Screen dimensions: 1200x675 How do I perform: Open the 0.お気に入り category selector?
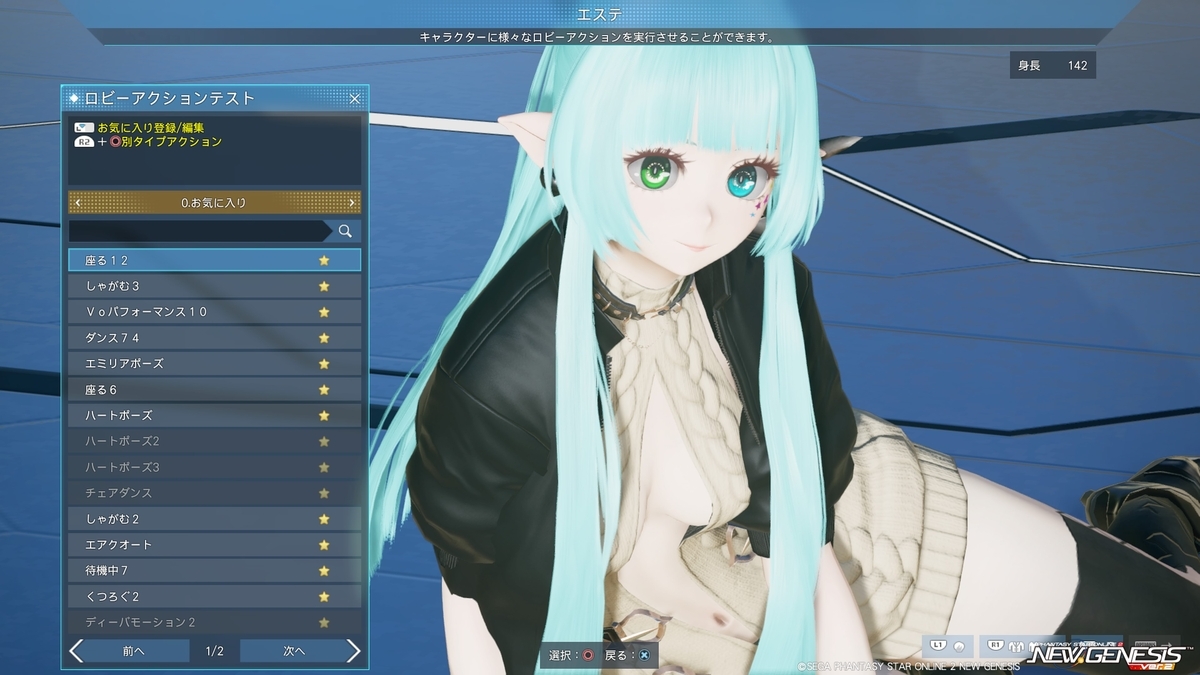pos(214,203)
